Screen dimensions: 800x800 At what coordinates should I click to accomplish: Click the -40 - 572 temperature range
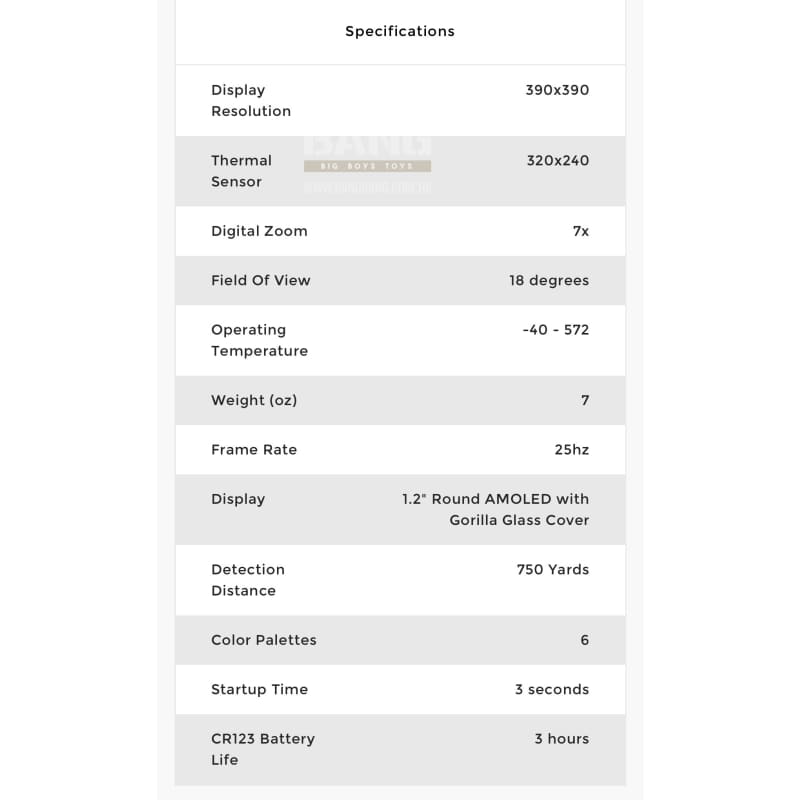coord(556,330)
